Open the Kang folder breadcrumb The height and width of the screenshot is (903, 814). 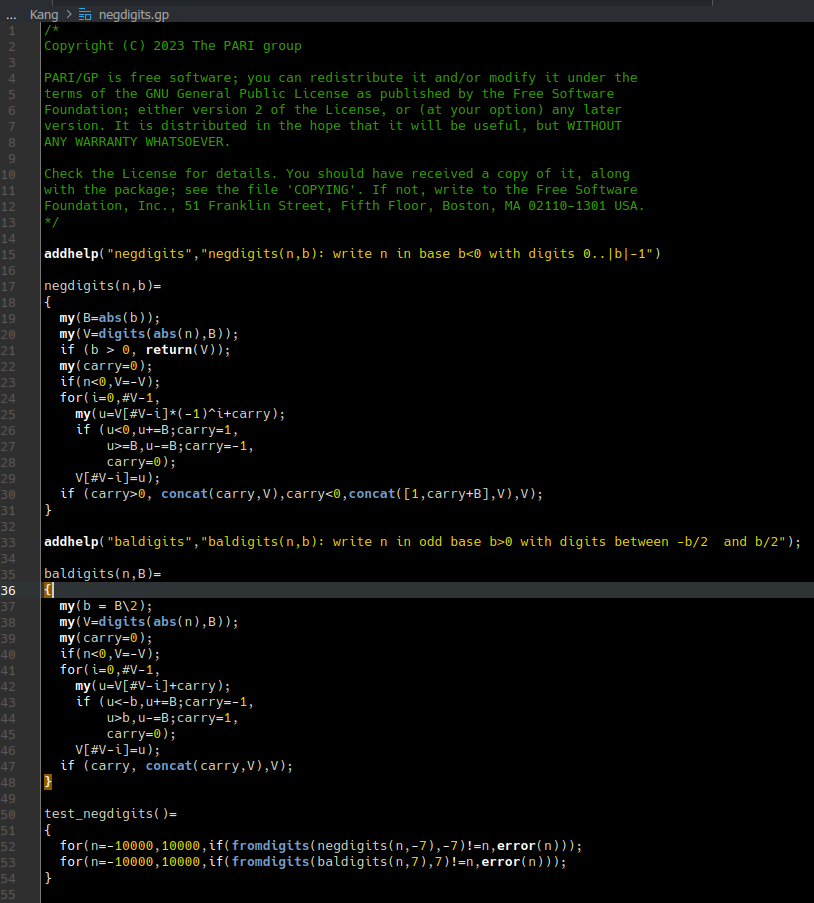pyautogui.click(x=44, y=14)
